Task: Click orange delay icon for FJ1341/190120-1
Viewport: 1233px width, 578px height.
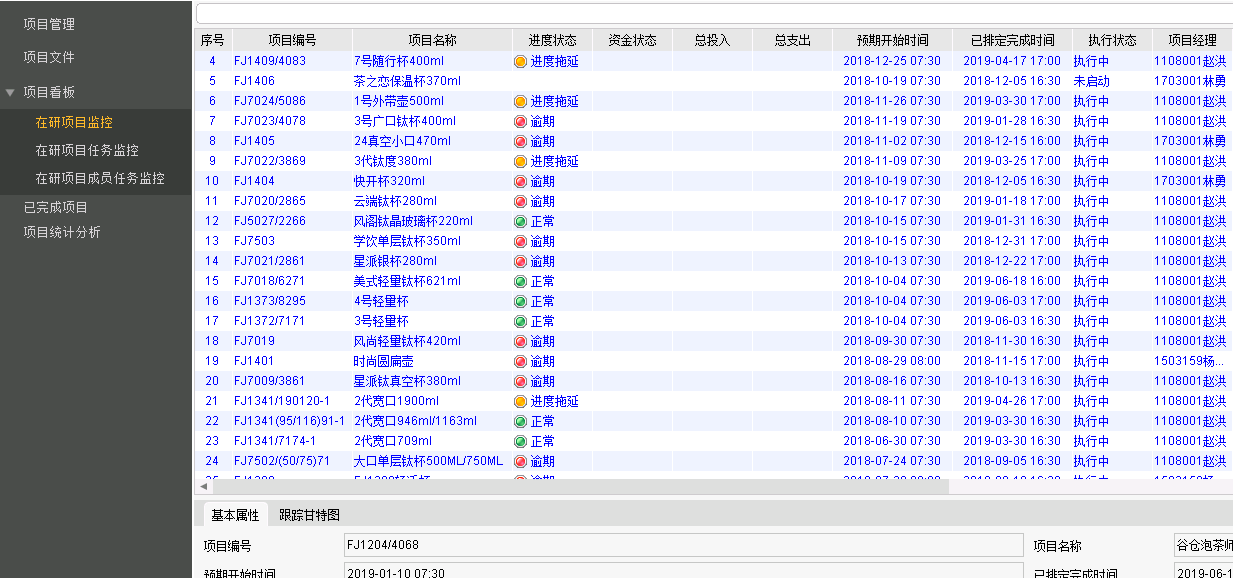Action: click(x=520, y=401)
